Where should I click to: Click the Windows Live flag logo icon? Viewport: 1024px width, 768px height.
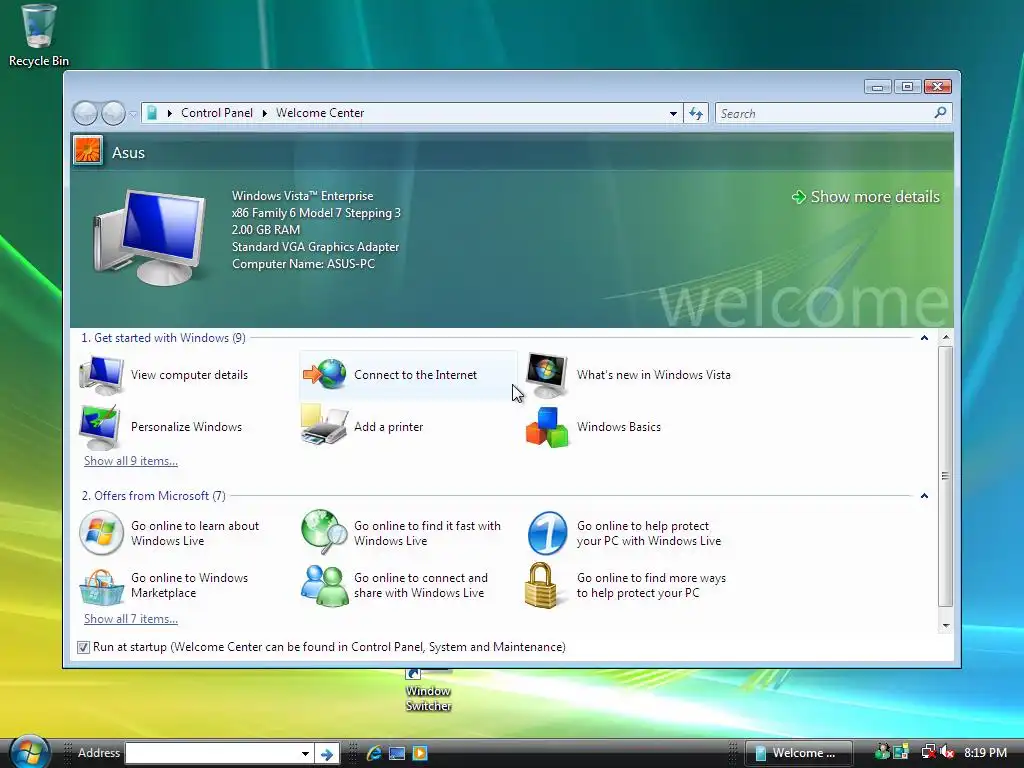tap(101, 533)
